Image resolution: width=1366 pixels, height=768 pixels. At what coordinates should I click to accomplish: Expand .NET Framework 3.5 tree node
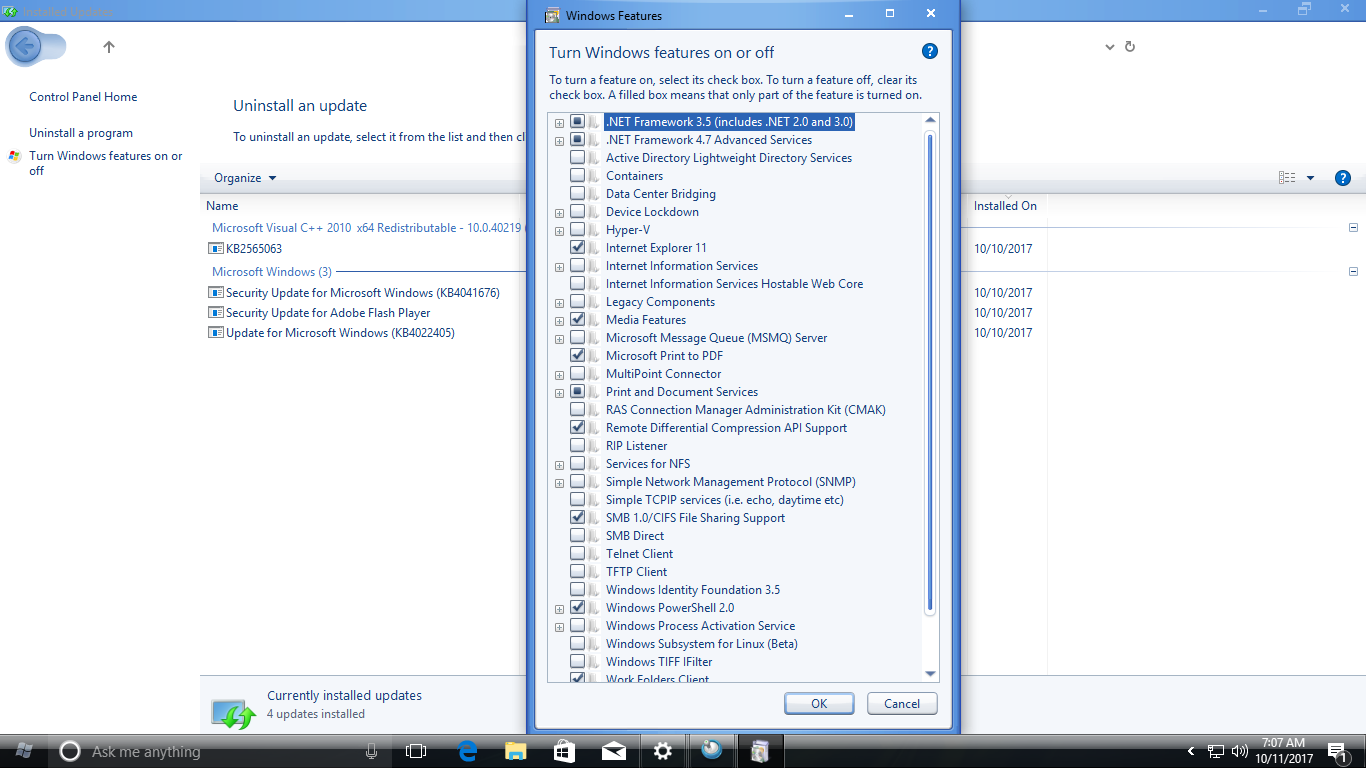(x=559, y=122)
